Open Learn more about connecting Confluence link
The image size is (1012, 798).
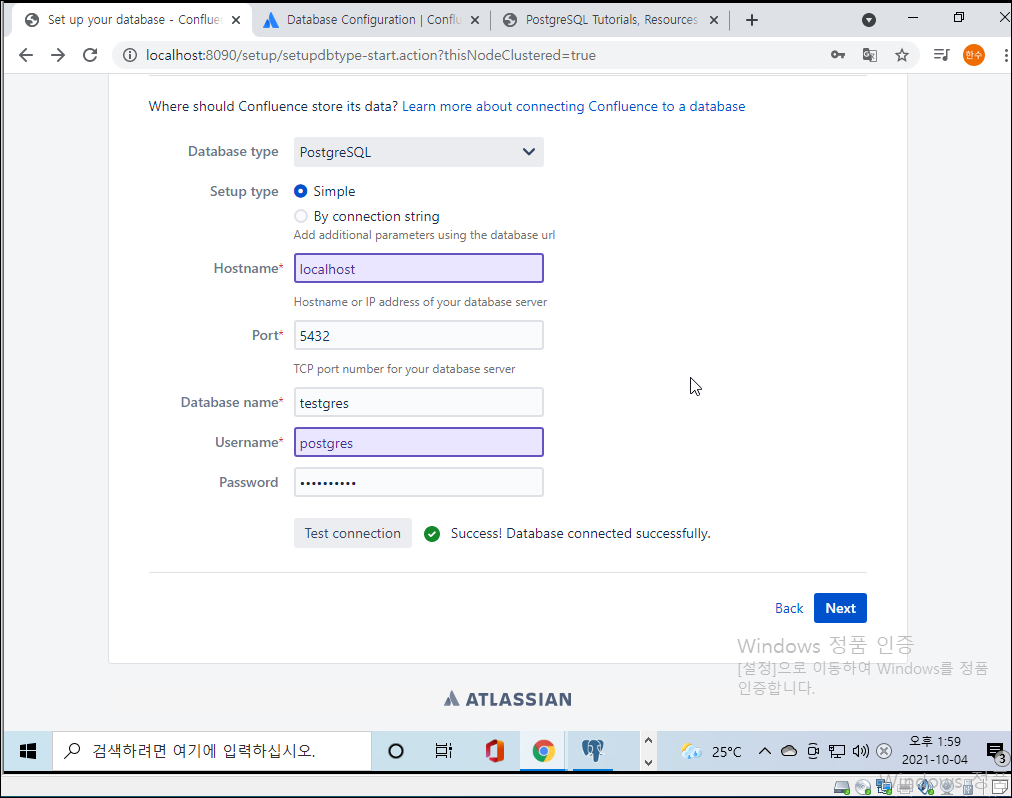tap(573, 107)
